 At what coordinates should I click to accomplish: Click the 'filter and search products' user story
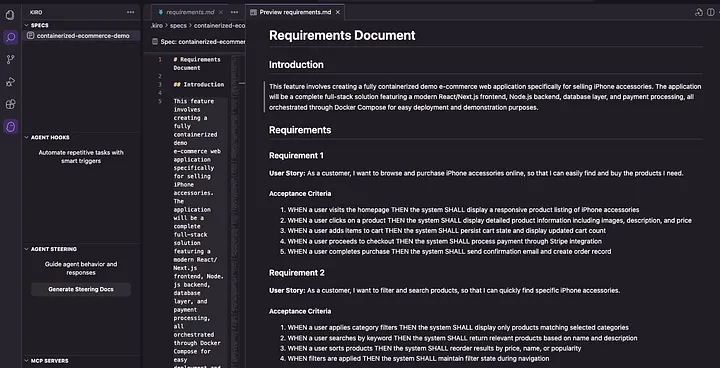tap(444, 290)
